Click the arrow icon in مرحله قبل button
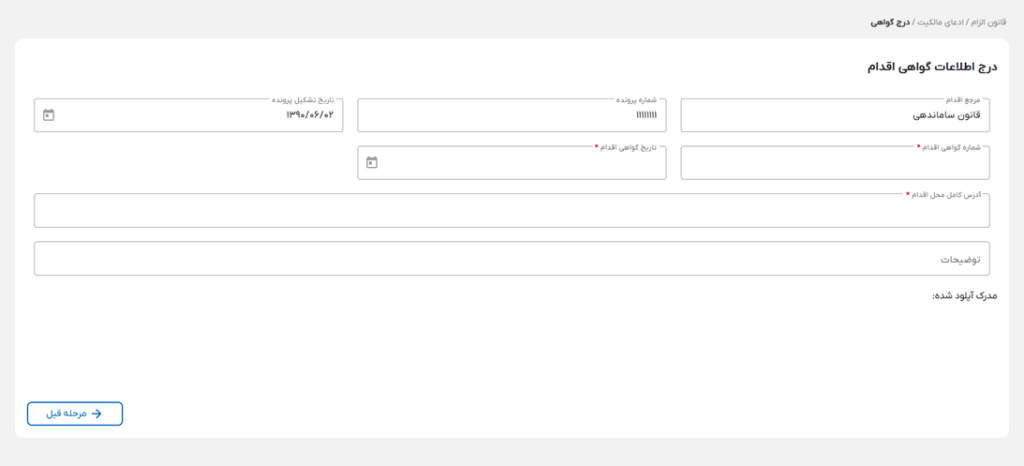Screen dimensions: 1024x466 (x=97, y=413)
